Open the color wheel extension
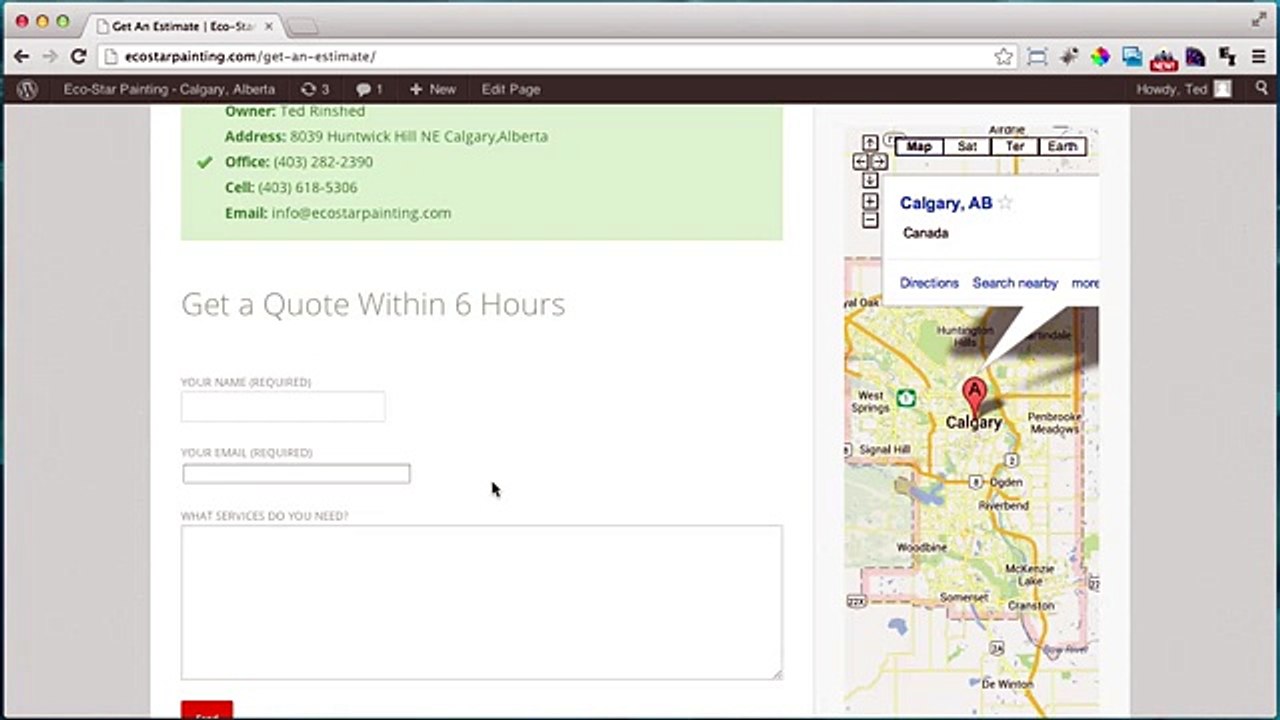The height and width of the screenshot is (720, 1280). point(1100,57)
